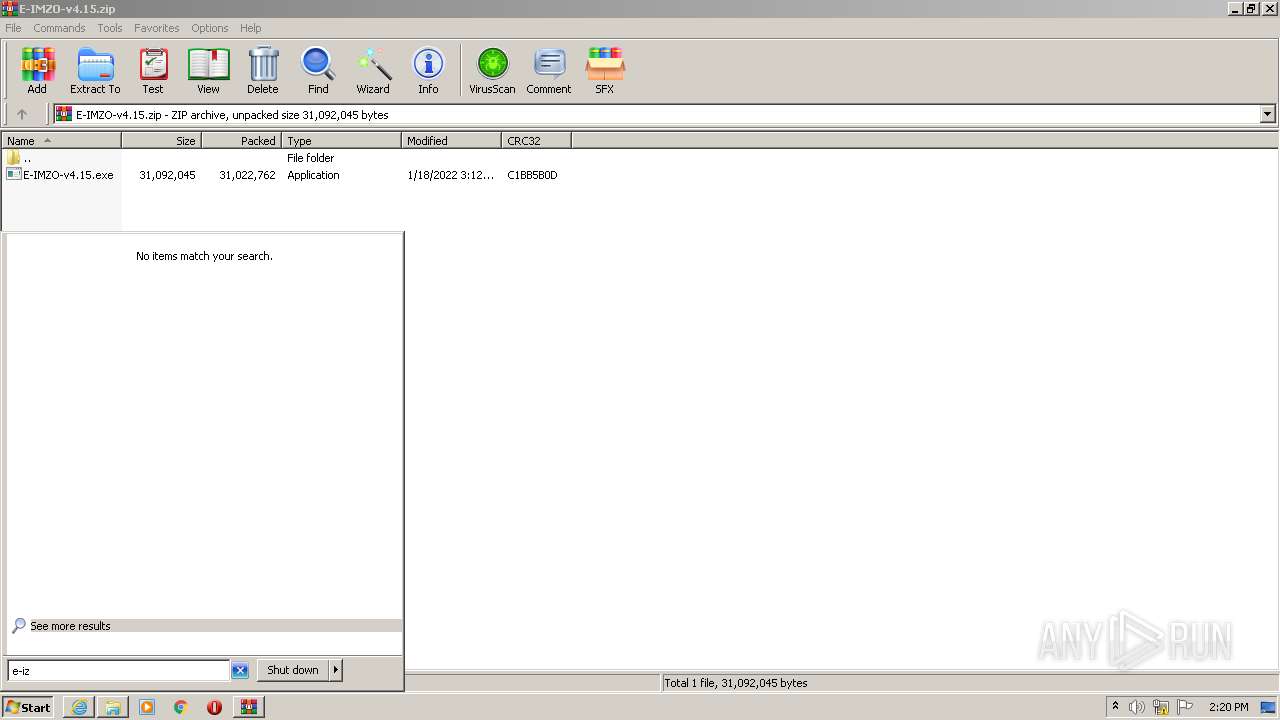
Task: Click the Start search input field
Action: 118,671
